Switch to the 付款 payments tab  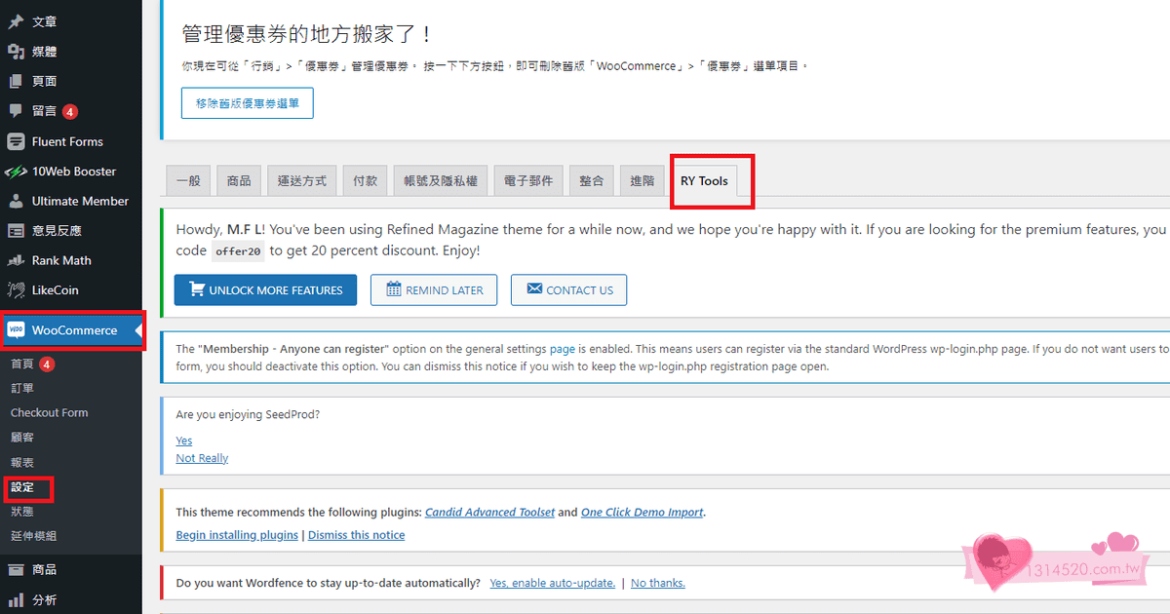pos(364,180)
